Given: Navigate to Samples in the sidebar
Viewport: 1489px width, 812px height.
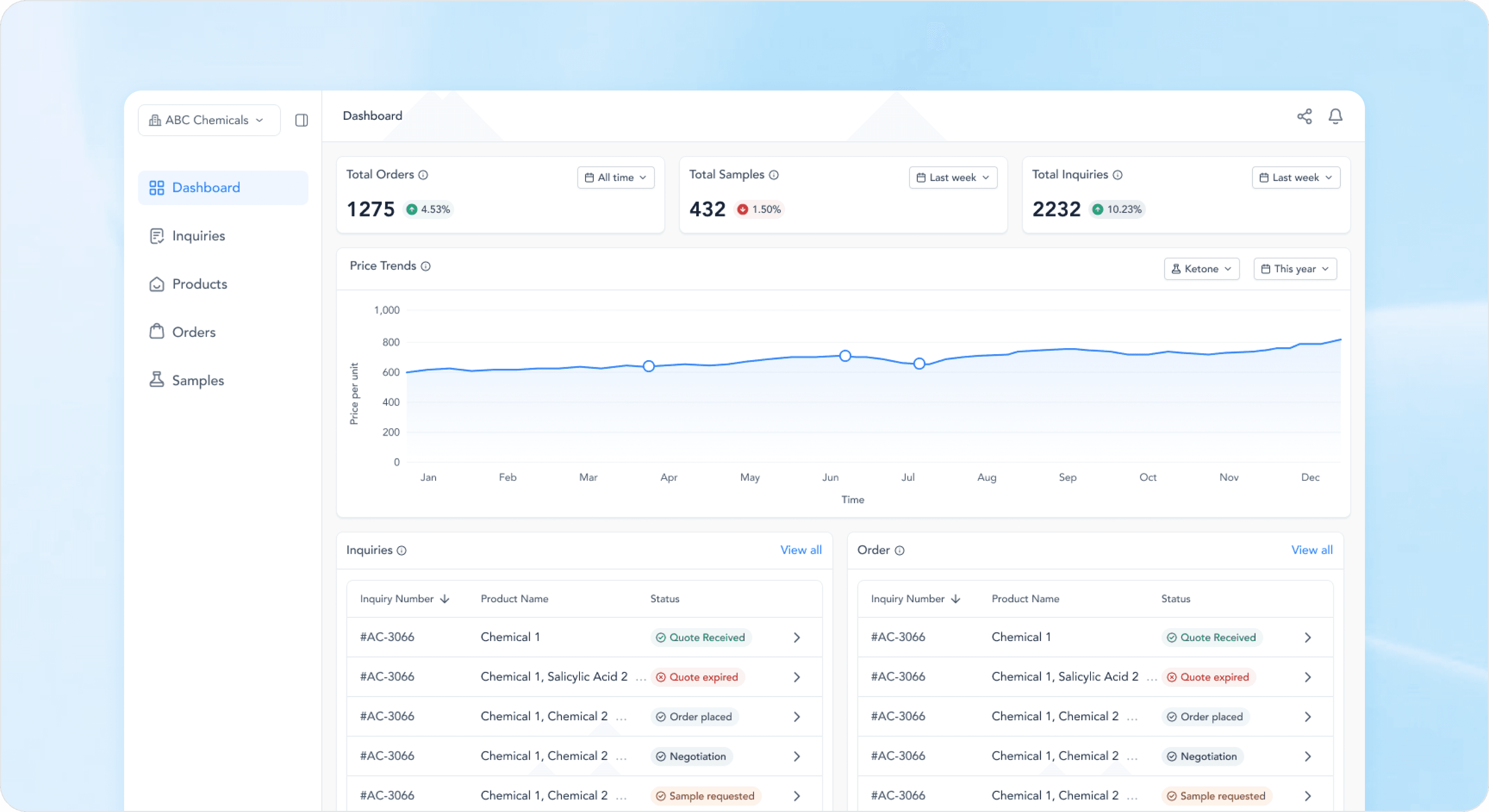Looking at the screenshot, I should [x=198, y=380].
